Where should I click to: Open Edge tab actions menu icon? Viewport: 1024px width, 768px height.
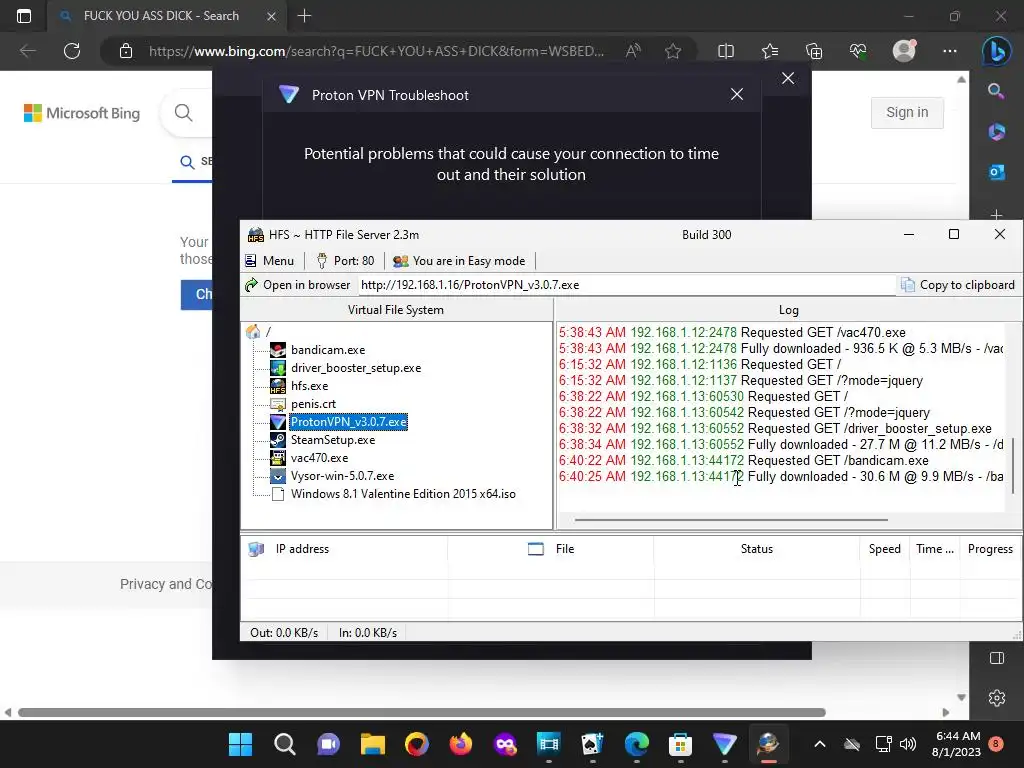pos(24,16)
